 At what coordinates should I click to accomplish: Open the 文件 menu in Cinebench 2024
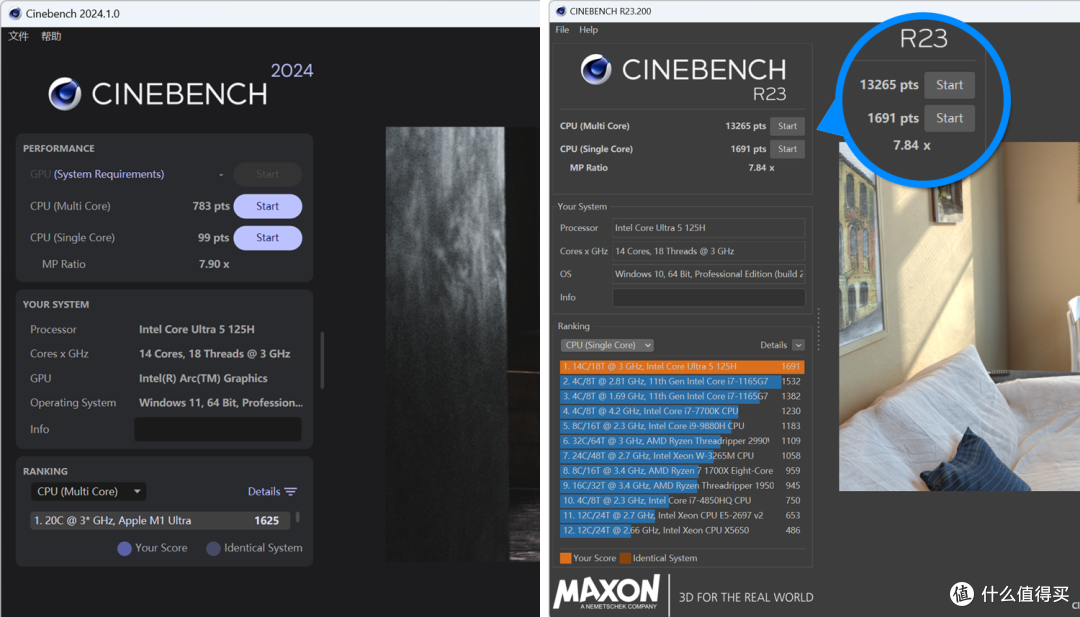click(x=19, y=36)
